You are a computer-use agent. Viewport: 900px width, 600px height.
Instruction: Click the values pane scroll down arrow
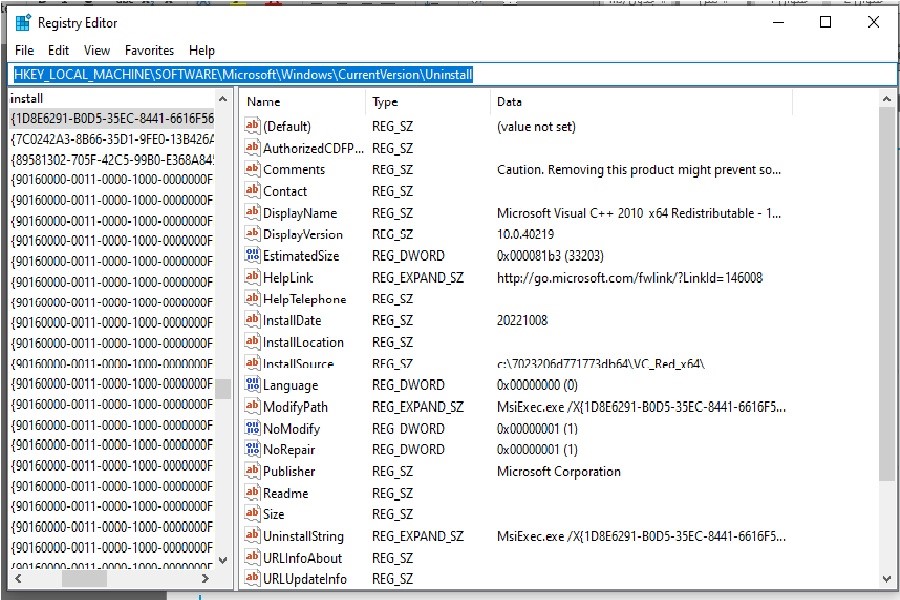(887, 579)
